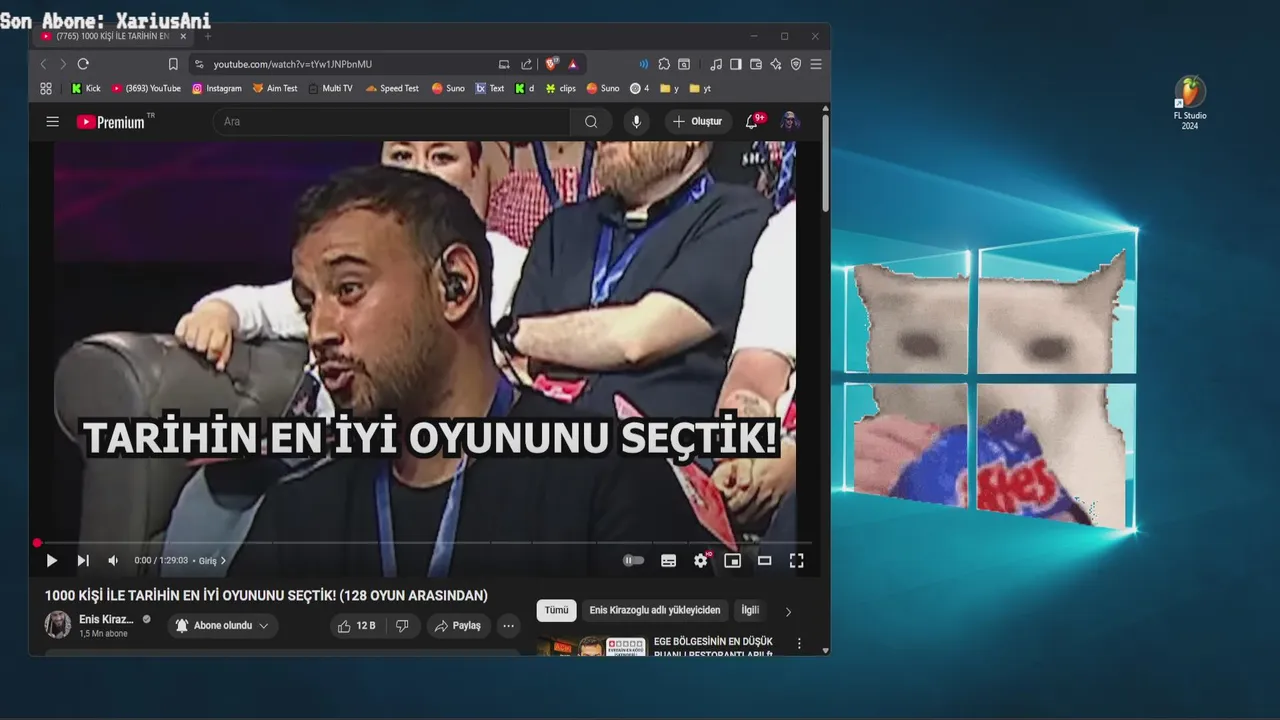Screen dimensions: 1280x720
Task: Reload the page in browser
Action: point(83,64)
